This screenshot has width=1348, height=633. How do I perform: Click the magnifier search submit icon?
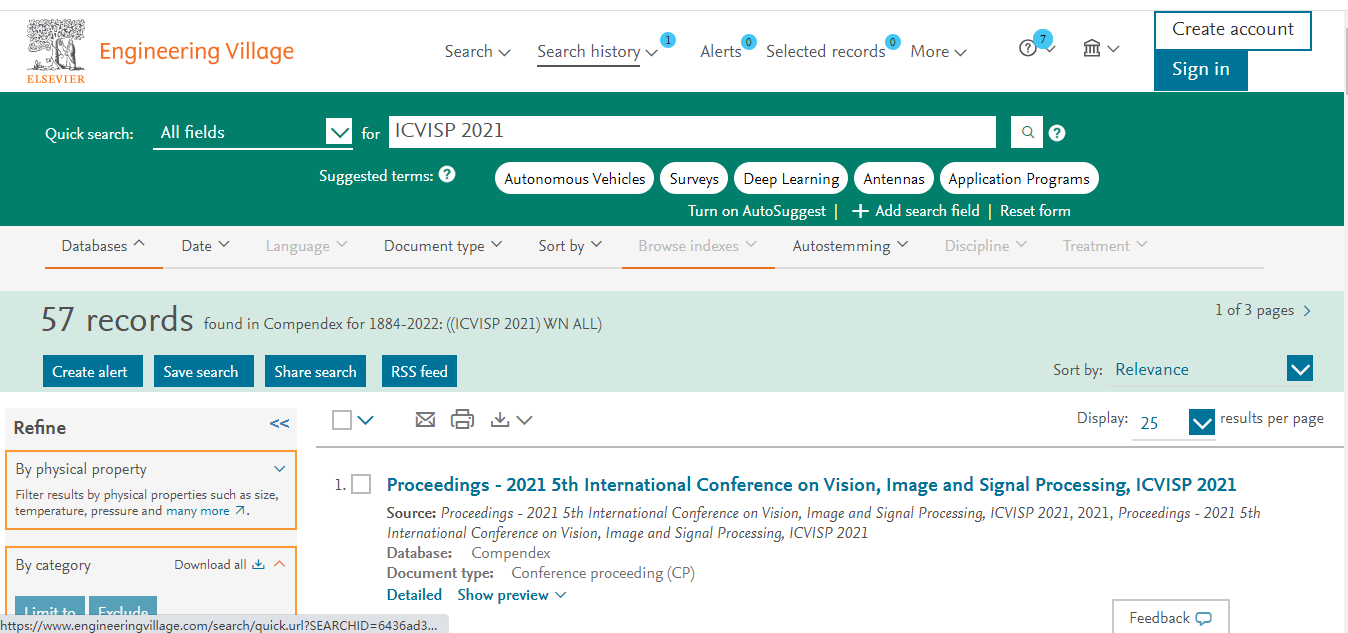tap(1026, 132)
